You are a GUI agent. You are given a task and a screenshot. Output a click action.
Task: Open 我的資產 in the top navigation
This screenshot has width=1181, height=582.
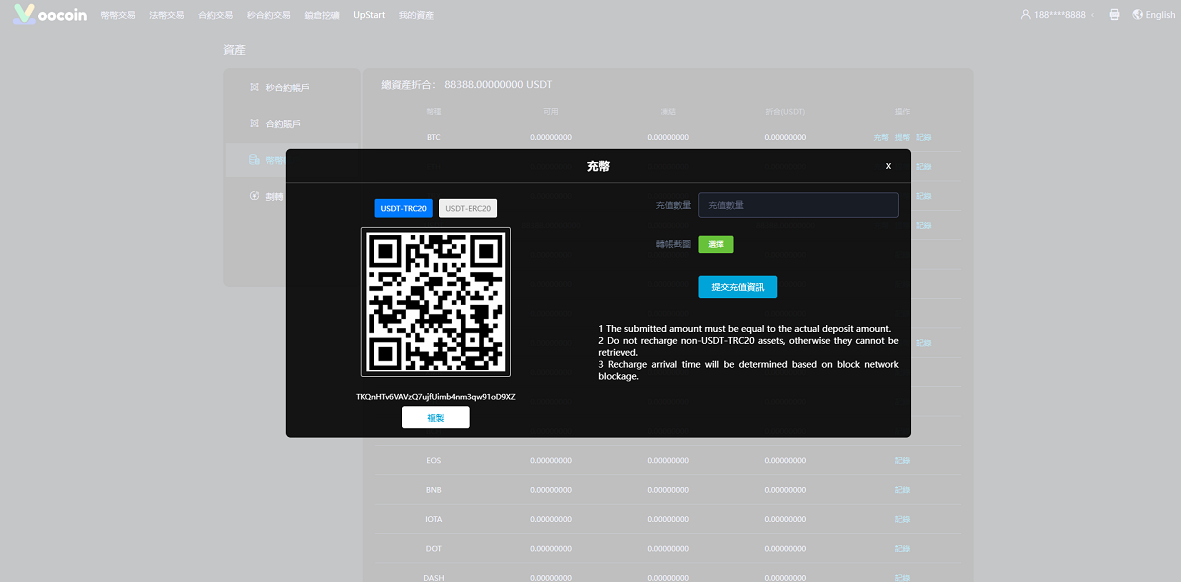click(416, 16)
